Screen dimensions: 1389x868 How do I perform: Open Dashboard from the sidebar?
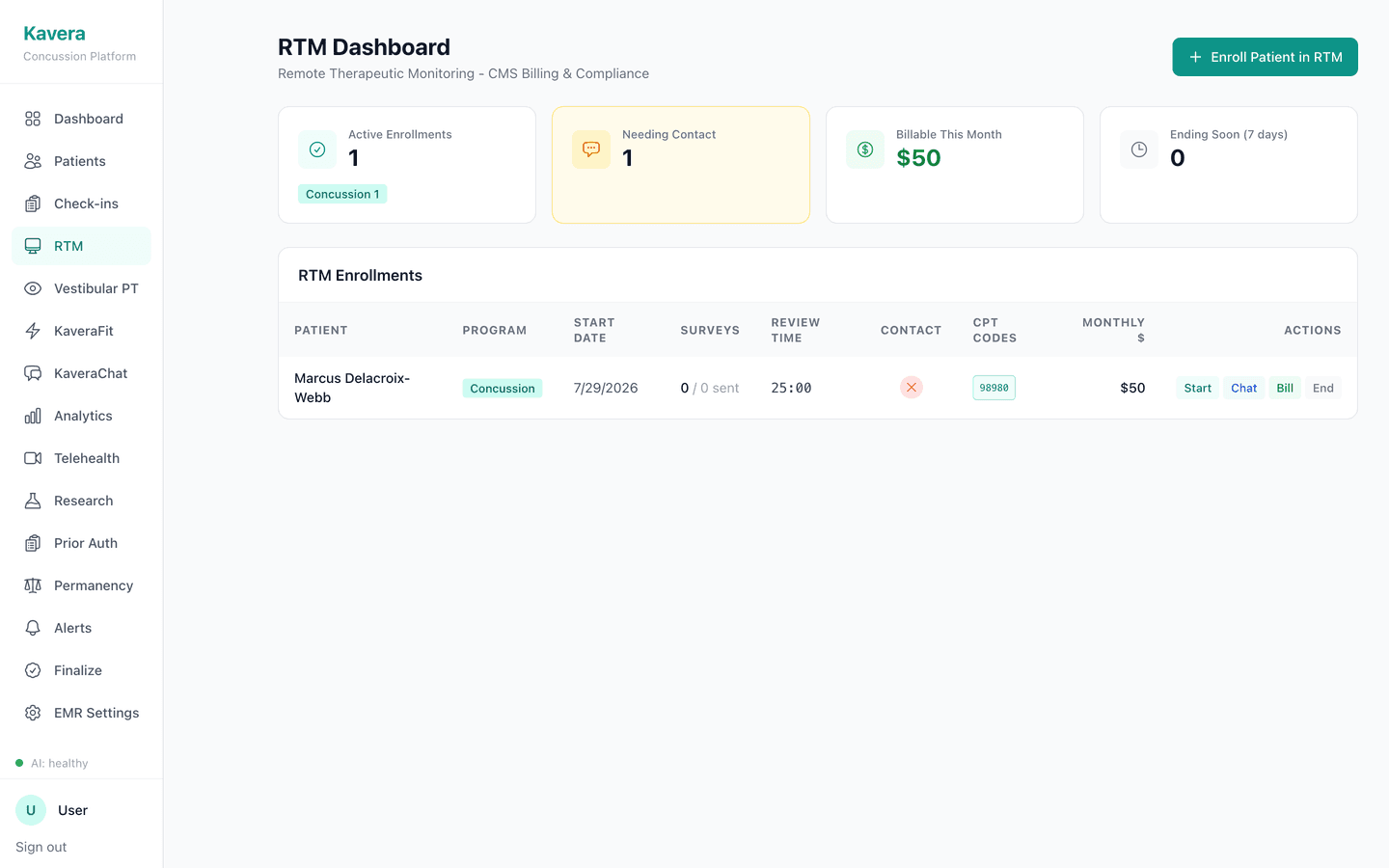click(x=81, y=119)
